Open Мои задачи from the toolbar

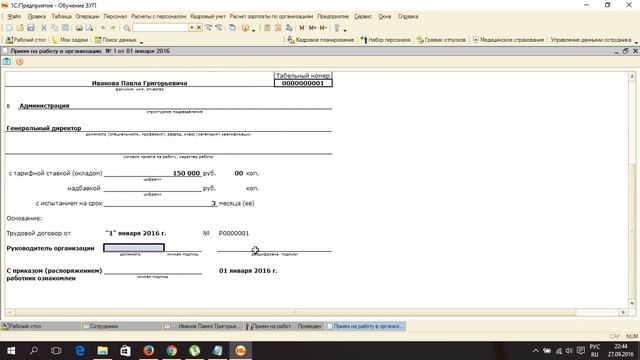[x=70, y=40]
